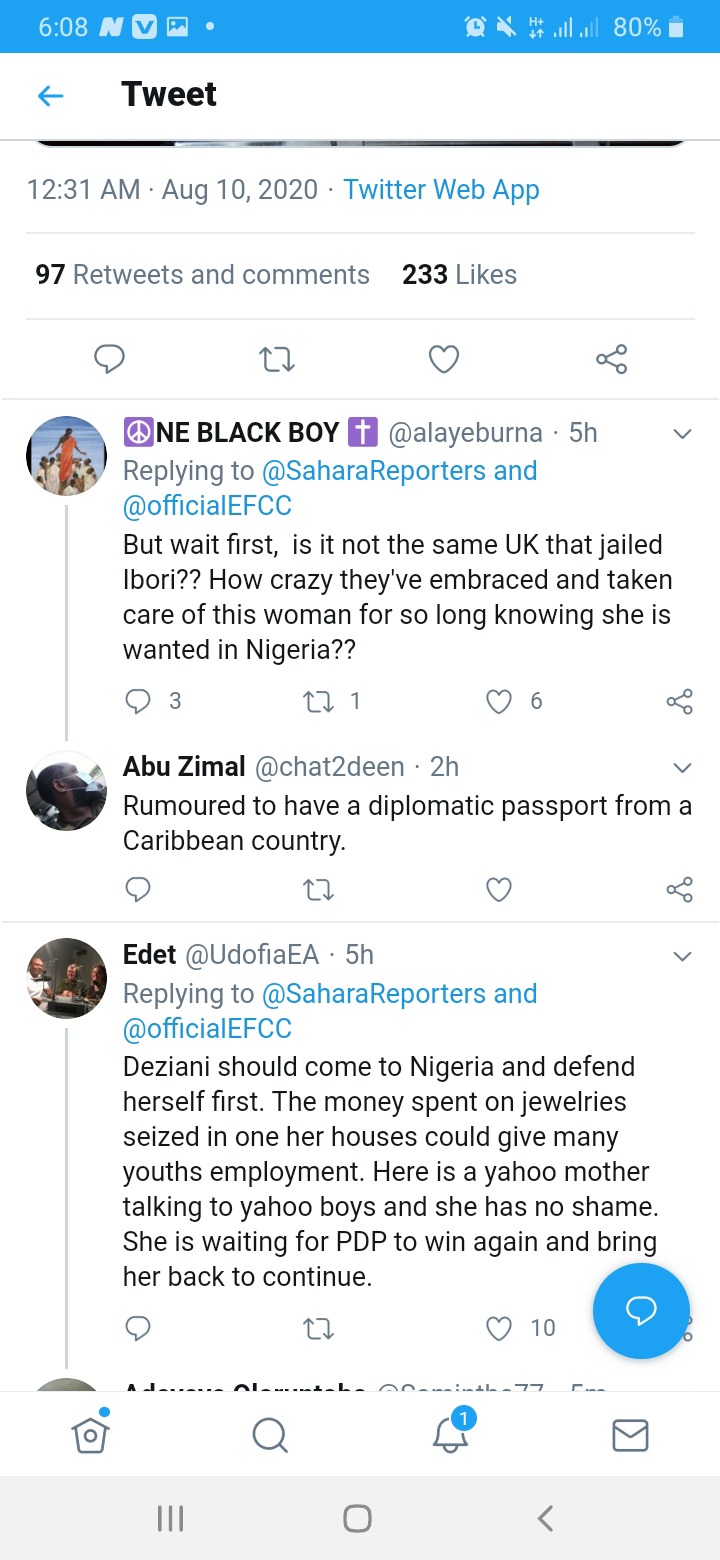Expand options chevron on Abu Zimal's tweet
The width and height of the screenshot is (720, 1560).
[682, 768]
